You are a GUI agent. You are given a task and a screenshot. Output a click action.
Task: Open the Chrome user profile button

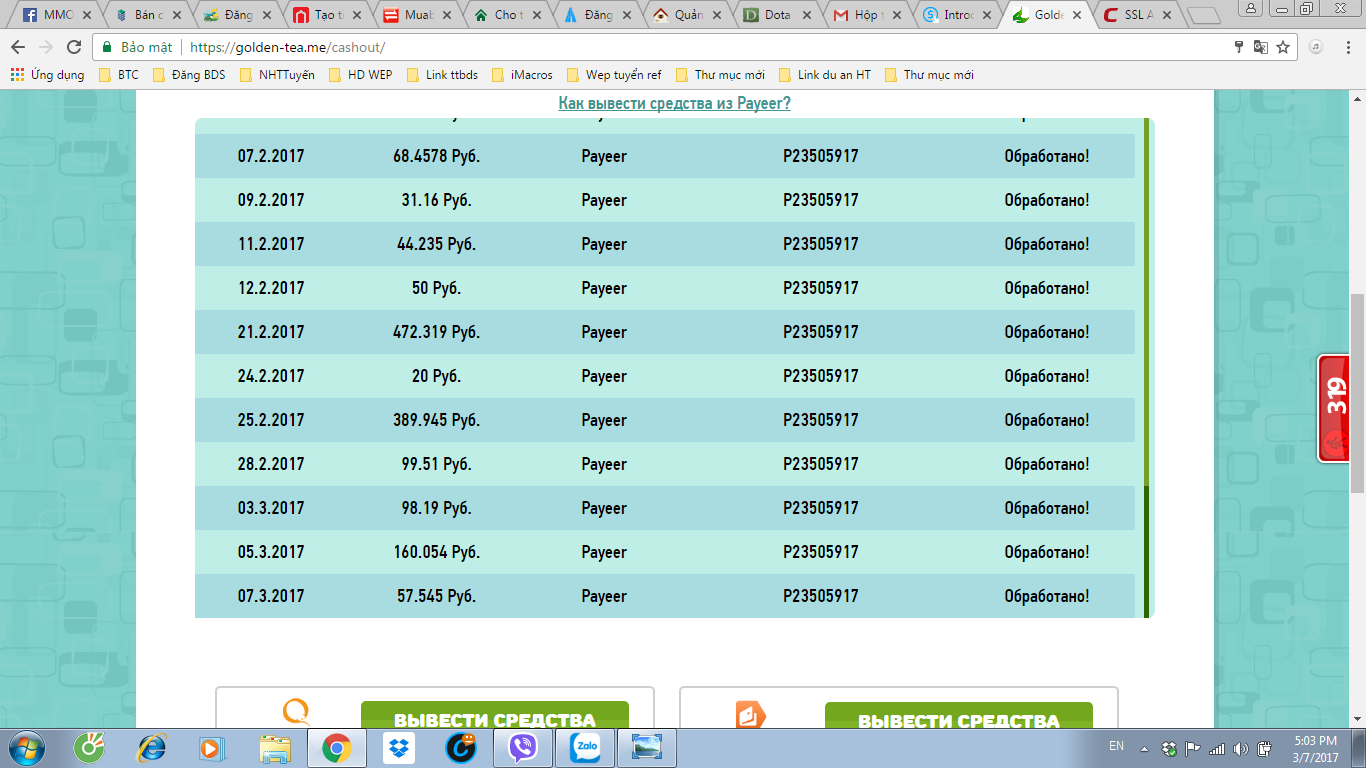coord(1250,8)
